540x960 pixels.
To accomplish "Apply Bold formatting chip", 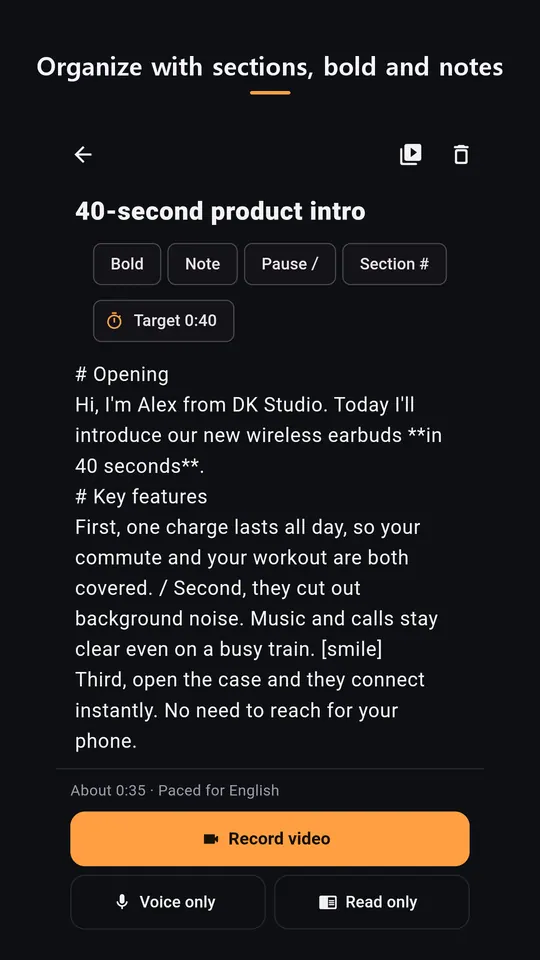I will [x=127, y=264].
